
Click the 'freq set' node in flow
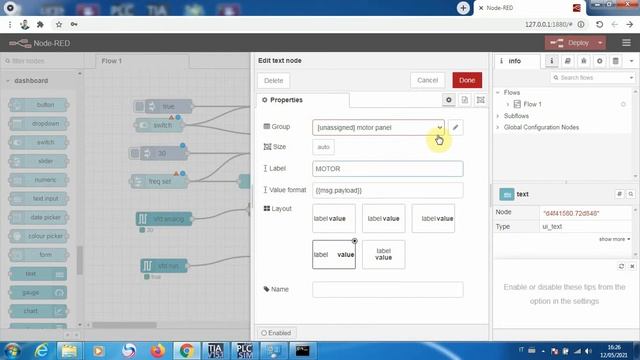(x=160, y=181)
